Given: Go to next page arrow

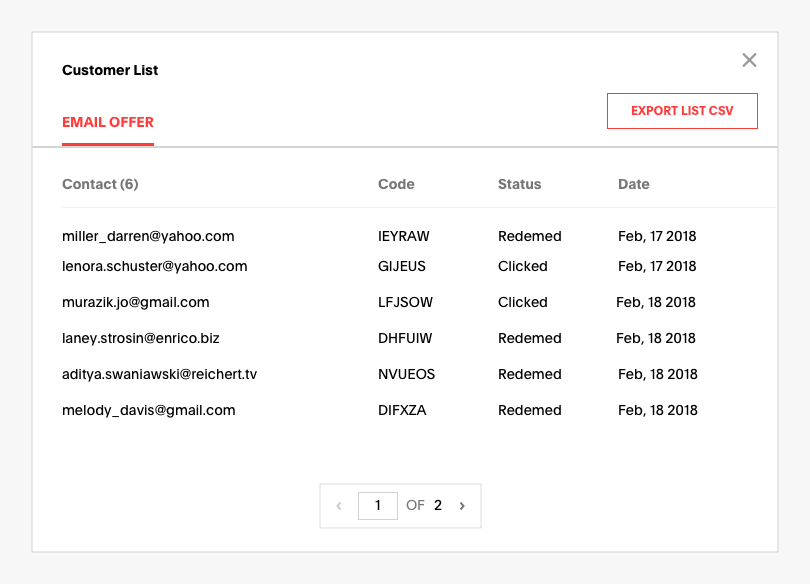Looking at the screenshot, I should pos(462,506).
